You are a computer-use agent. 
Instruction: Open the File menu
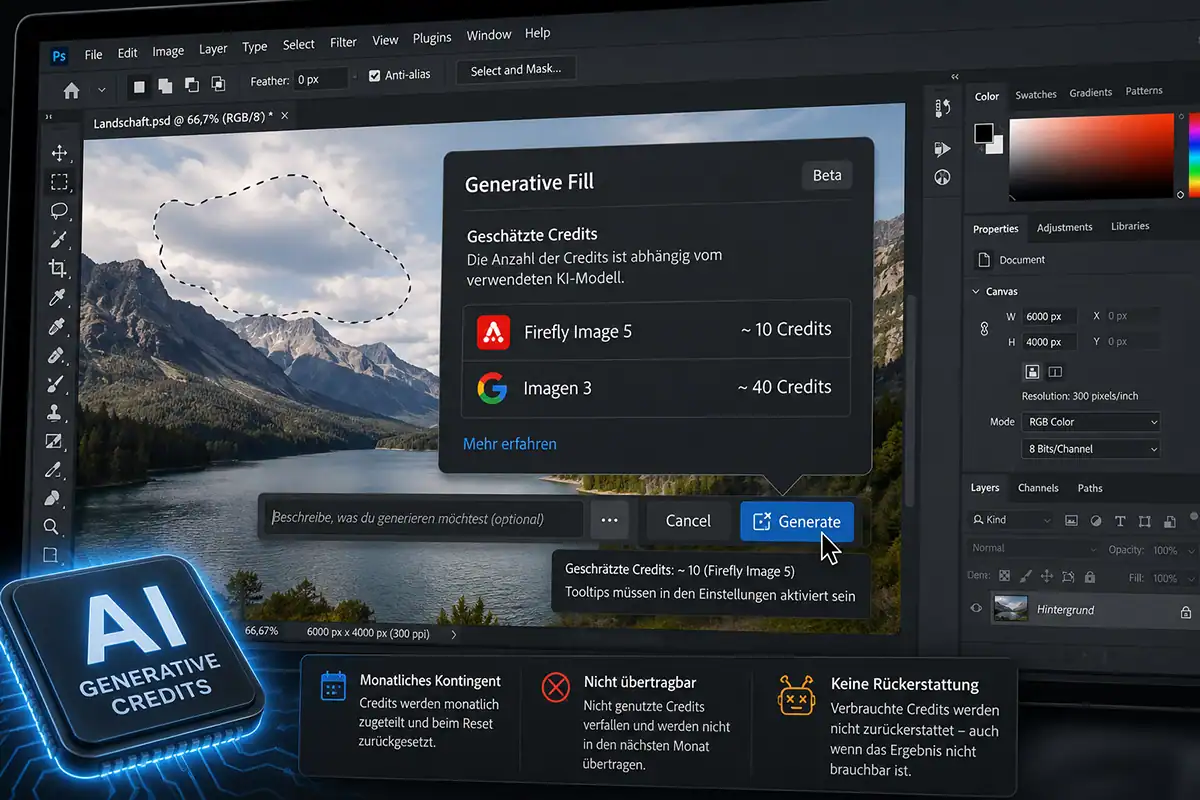point(94,54)
